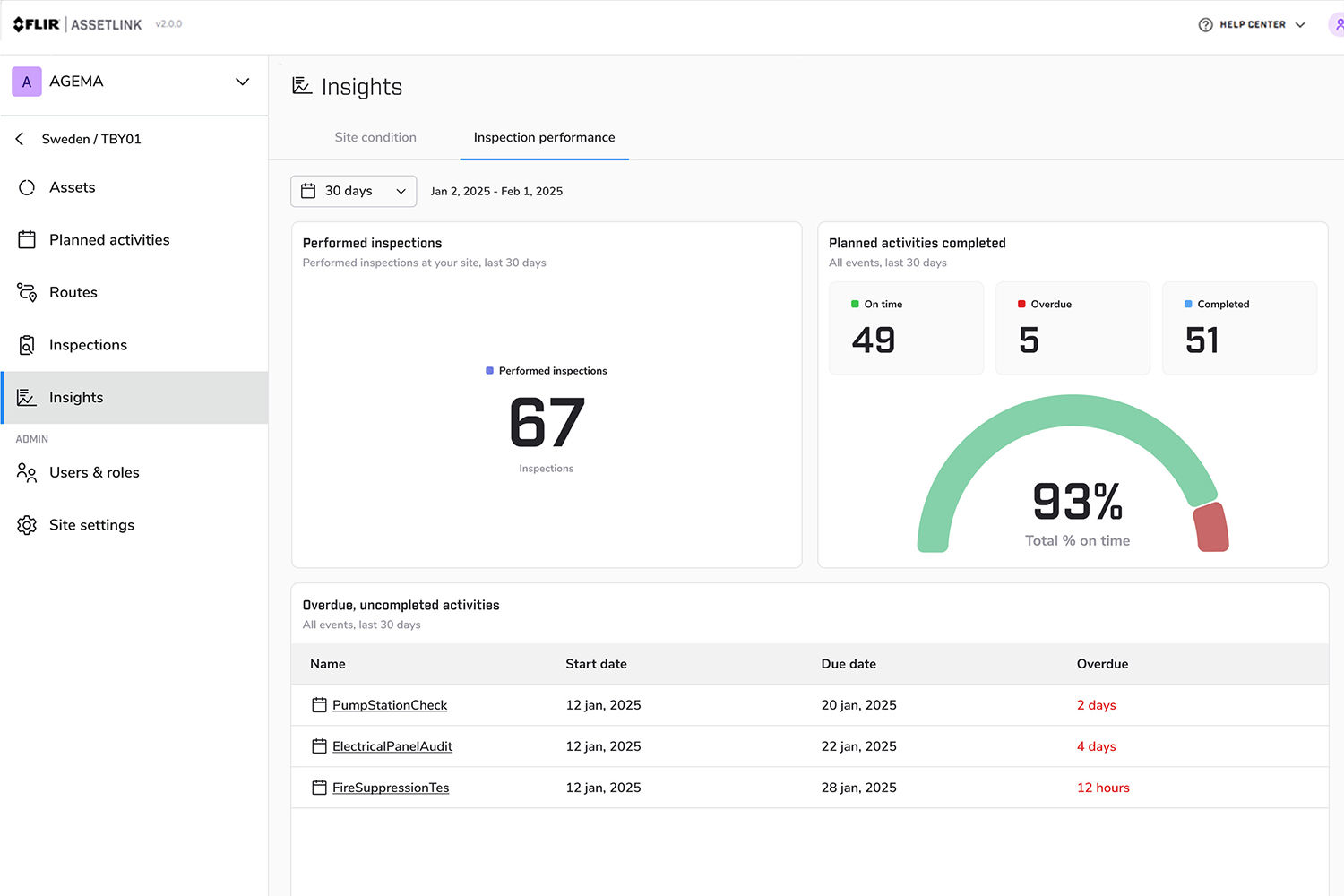This screenshot has width=1344, height=896.
Task: Click the Users & roles people icon
Action: click(27, 472)
